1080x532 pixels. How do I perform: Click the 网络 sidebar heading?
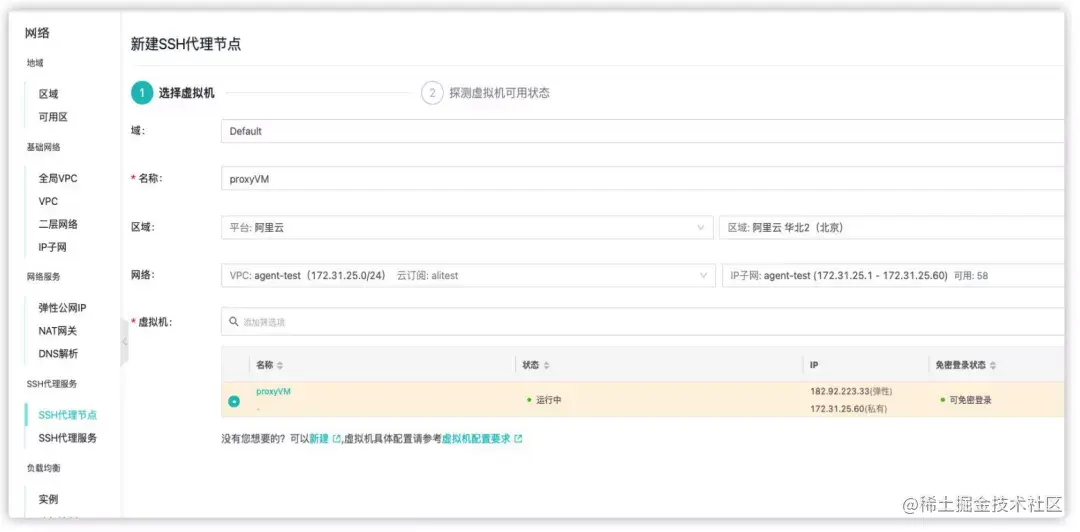click(37, 33)
